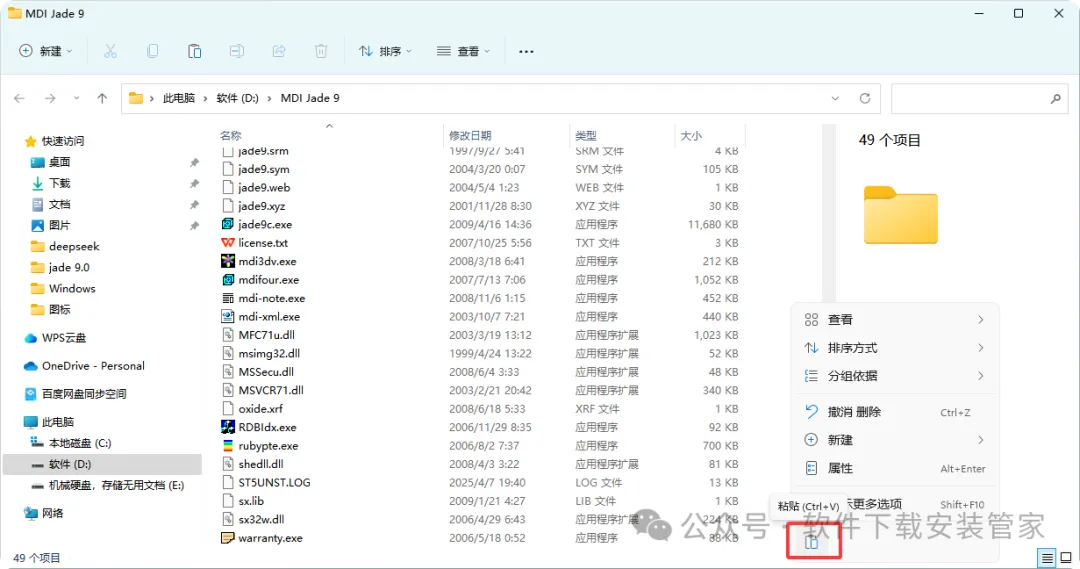Open recent locations dropdown arrow
The width and height of the screenshot is (1080, 569).
tap(76, 99)
